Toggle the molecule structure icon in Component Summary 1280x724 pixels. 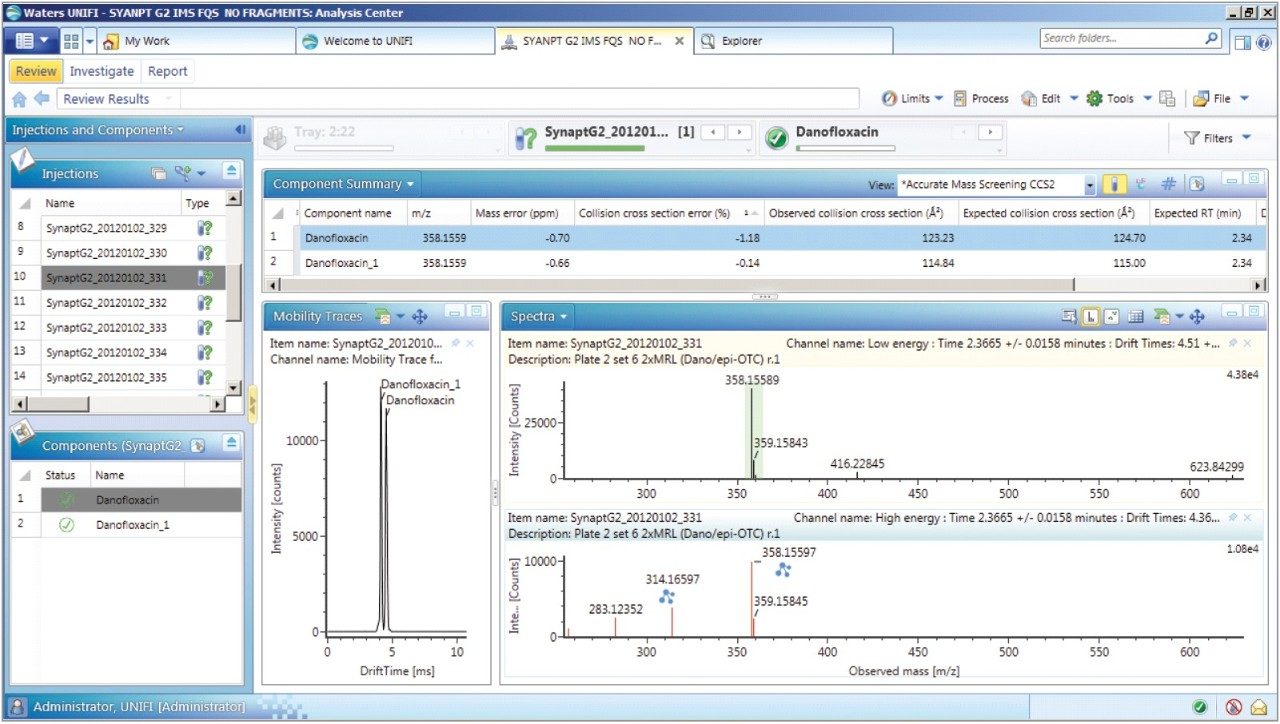pyautogui.click(x=1141, y=184)
